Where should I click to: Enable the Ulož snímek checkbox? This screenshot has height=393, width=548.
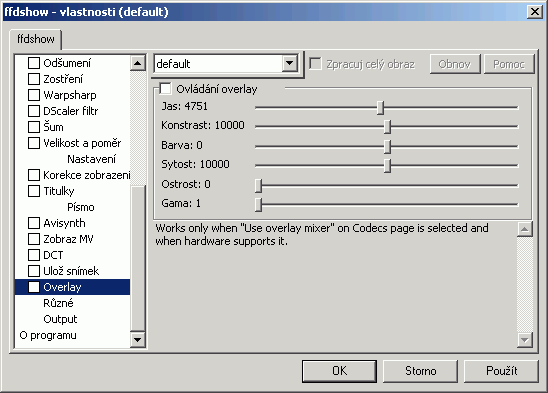click(x=34, y=271)
